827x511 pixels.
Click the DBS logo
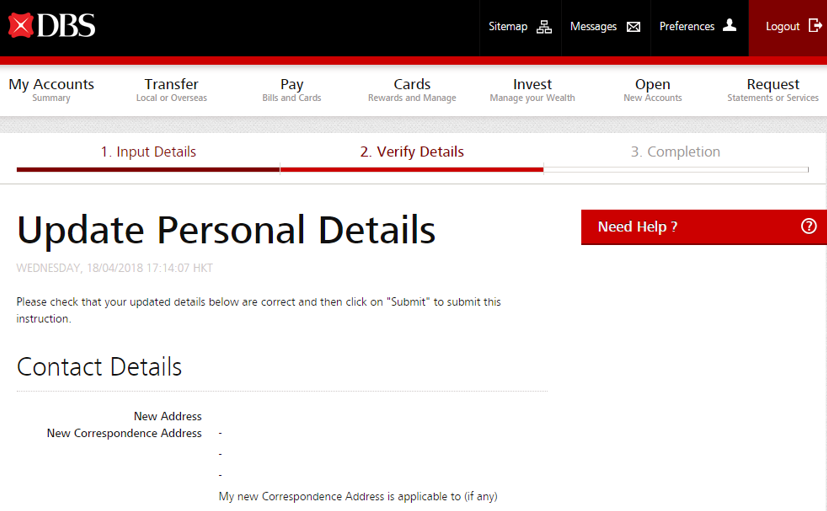click(52, 26)
